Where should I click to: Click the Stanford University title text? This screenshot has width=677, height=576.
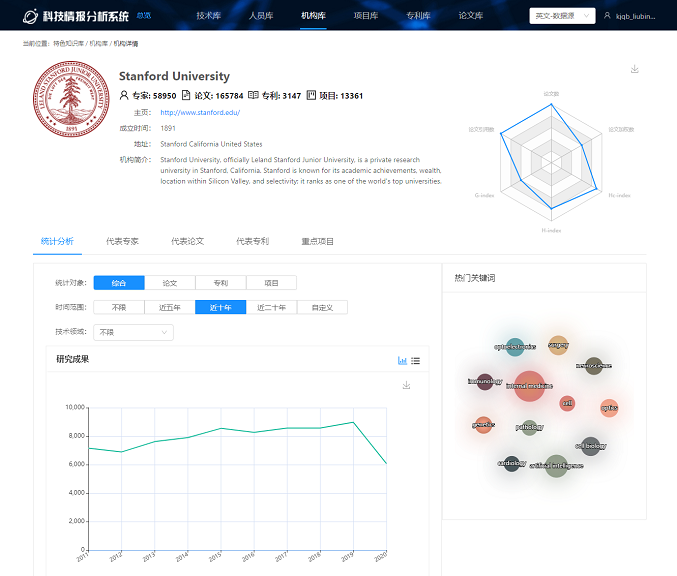point(174,76)
